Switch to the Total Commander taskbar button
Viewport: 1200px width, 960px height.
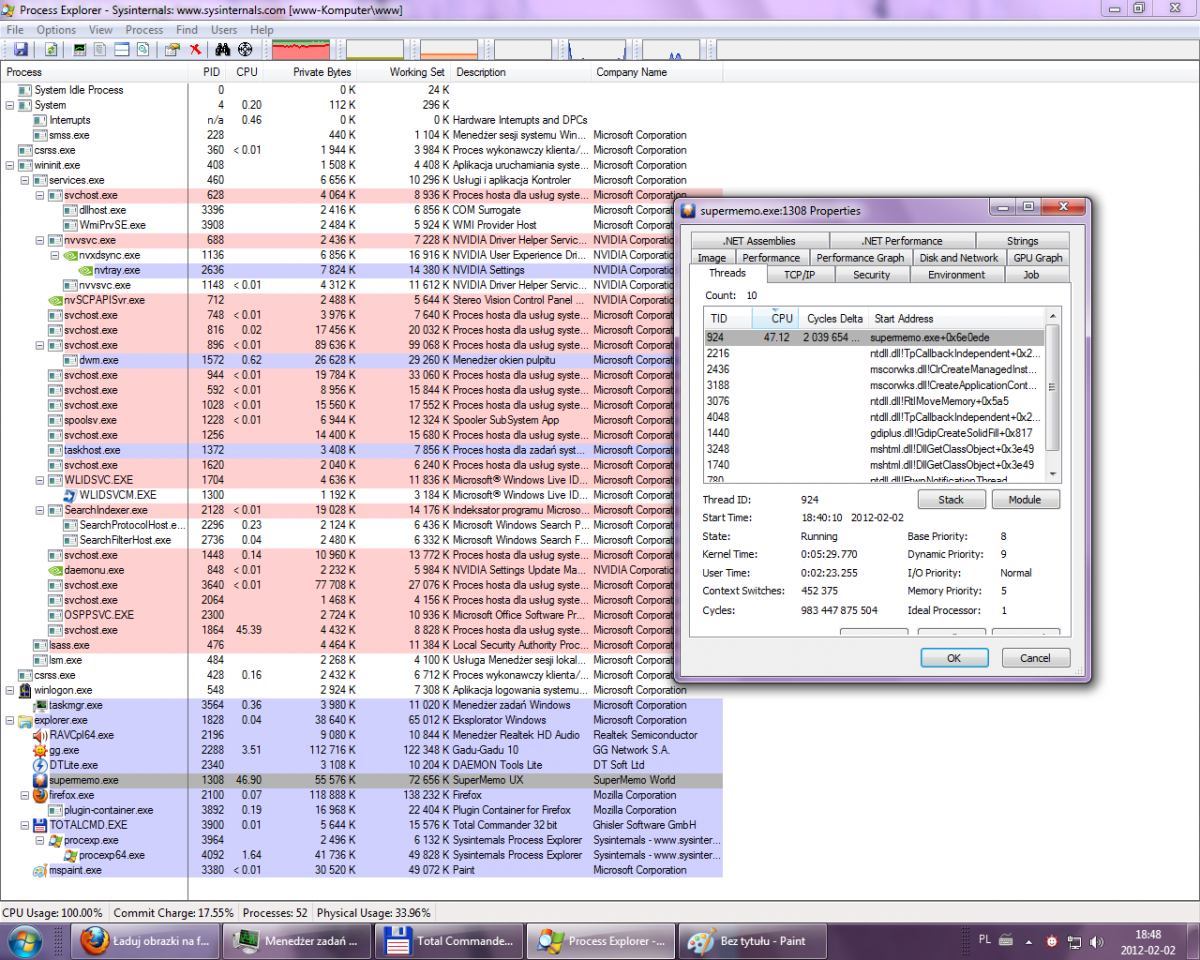tap(449, 940)
